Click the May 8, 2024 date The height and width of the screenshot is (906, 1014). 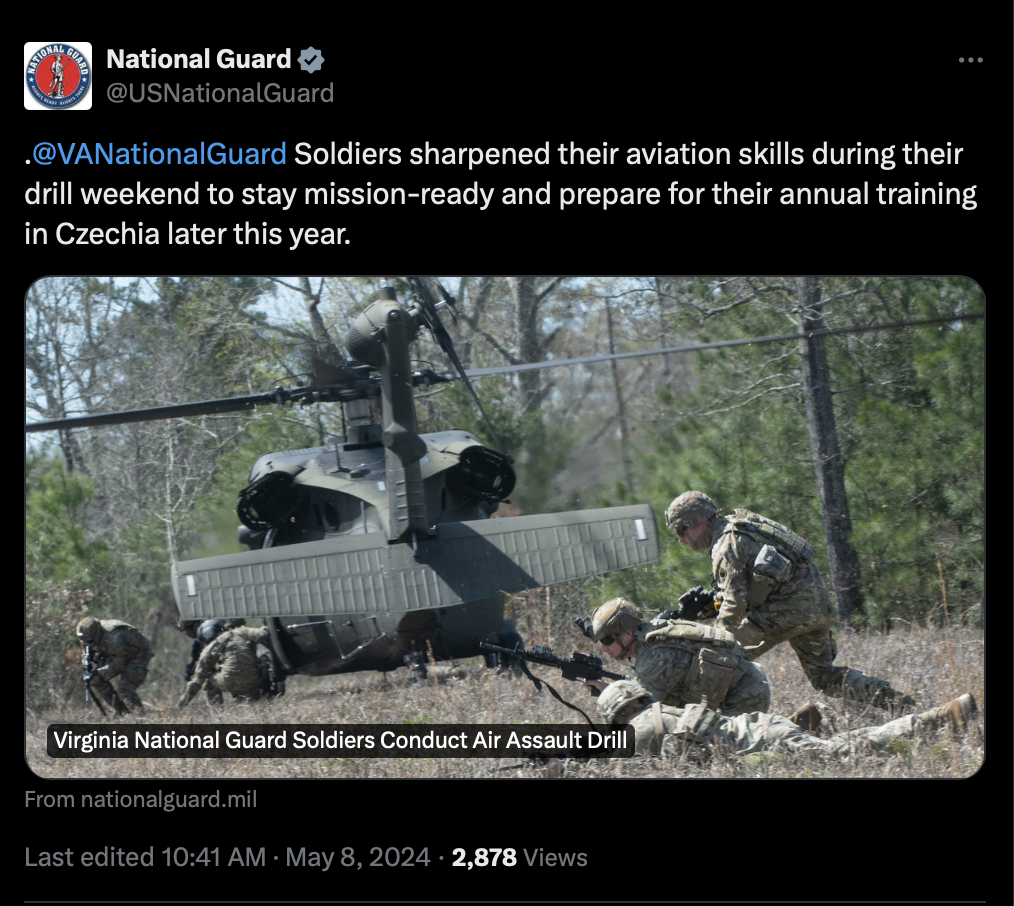pyautogui.click(x=358, y=857)
